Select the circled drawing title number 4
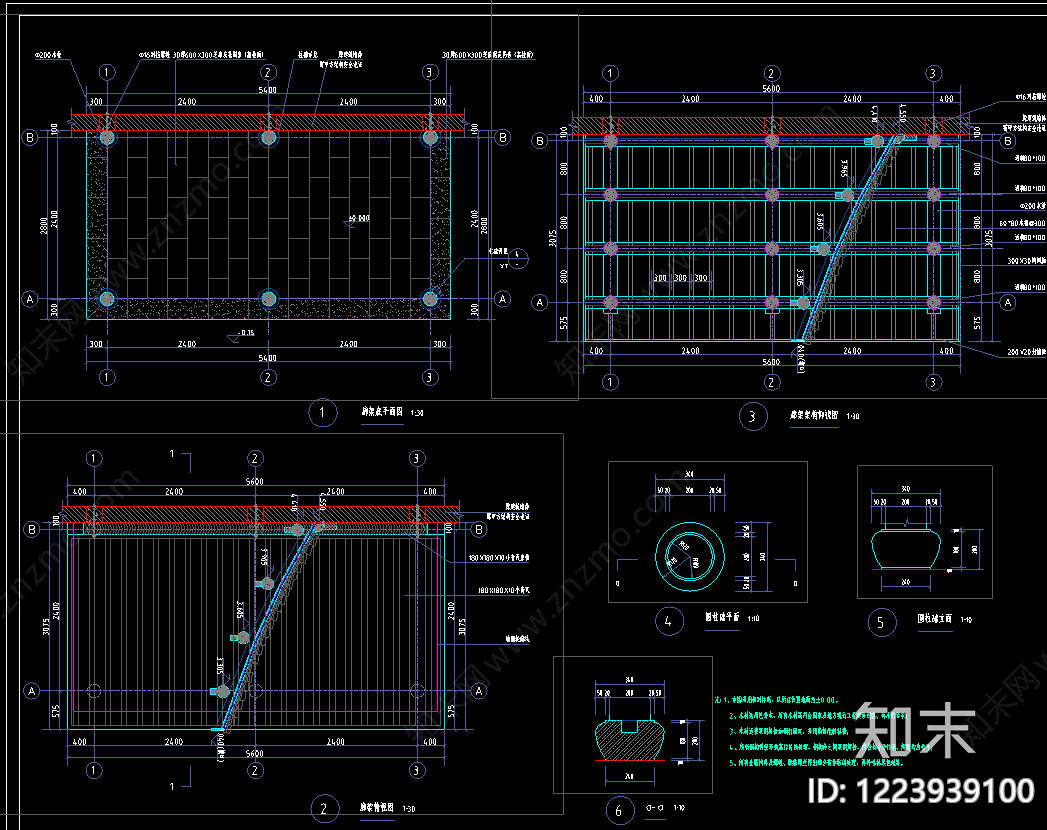Screen dimensions: 1047x830 668,622
